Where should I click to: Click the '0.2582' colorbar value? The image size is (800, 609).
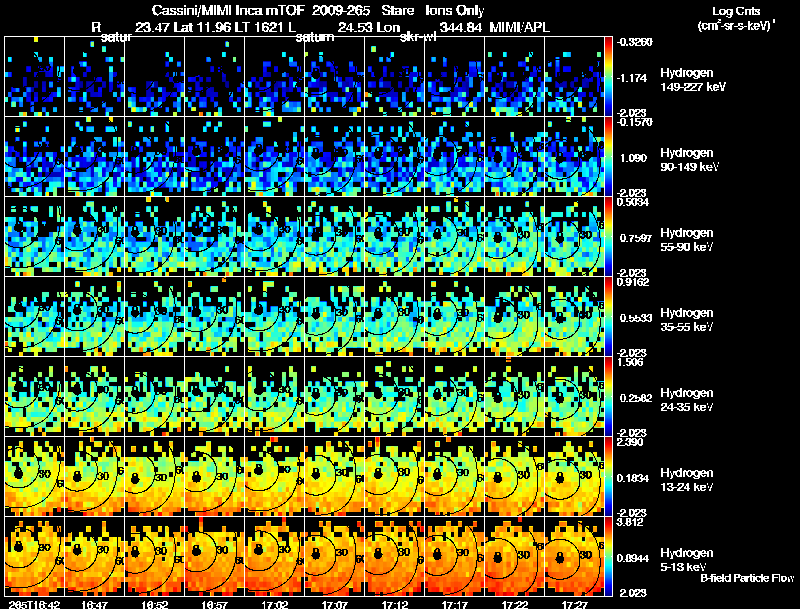click(x=635, y=398)
